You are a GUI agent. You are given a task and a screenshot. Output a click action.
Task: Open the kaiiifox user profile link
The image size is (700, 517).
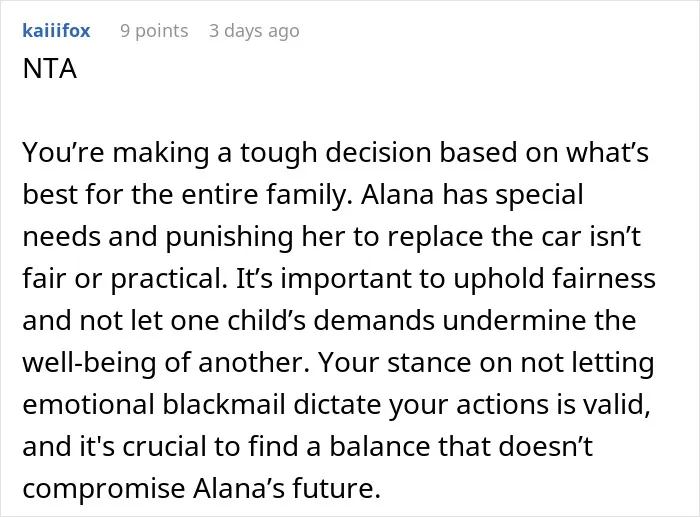click(x=56, y=31)
